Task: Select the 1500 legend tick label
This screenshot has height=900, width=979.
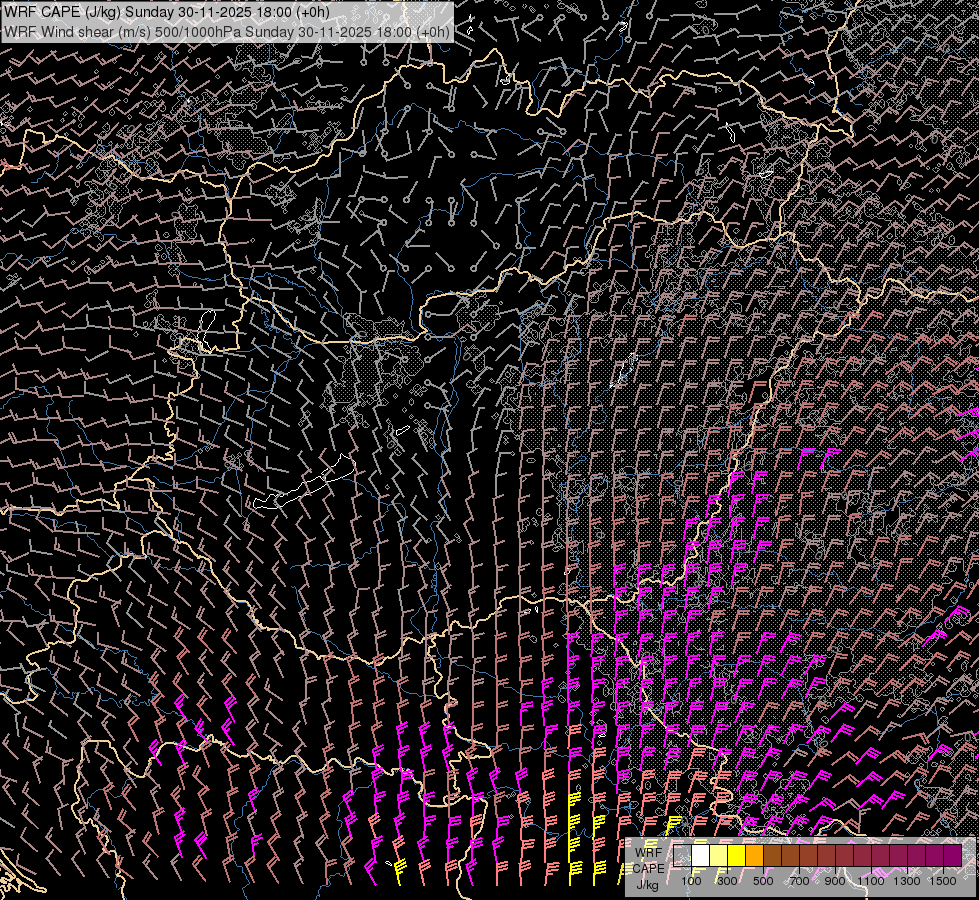Action: click(x=943, y=881)
